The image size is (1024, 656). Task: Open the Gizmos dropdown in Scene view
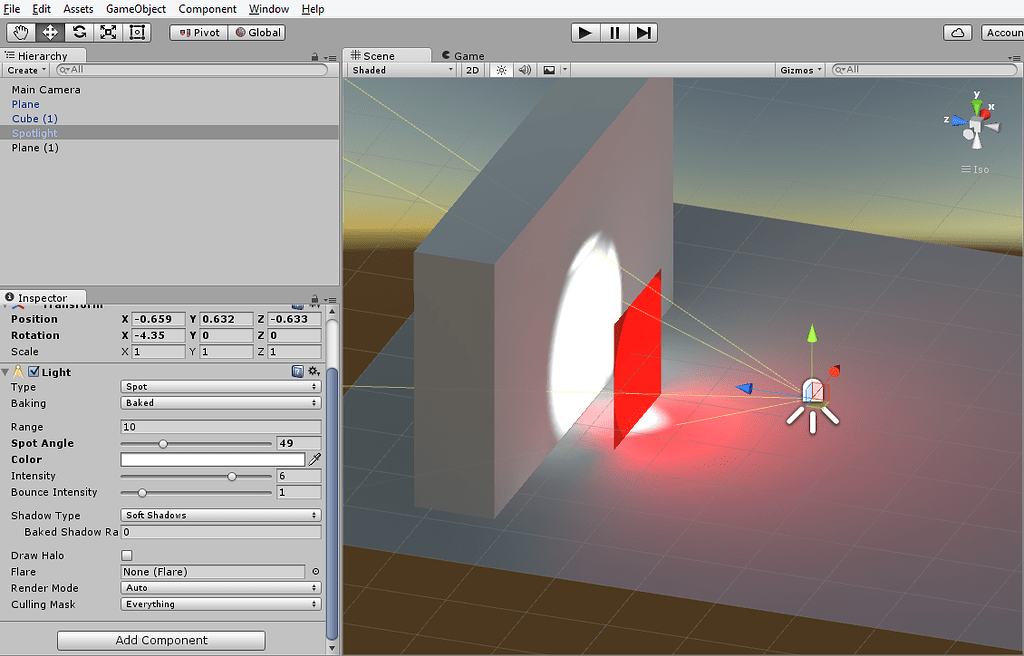tap(800, 70)
